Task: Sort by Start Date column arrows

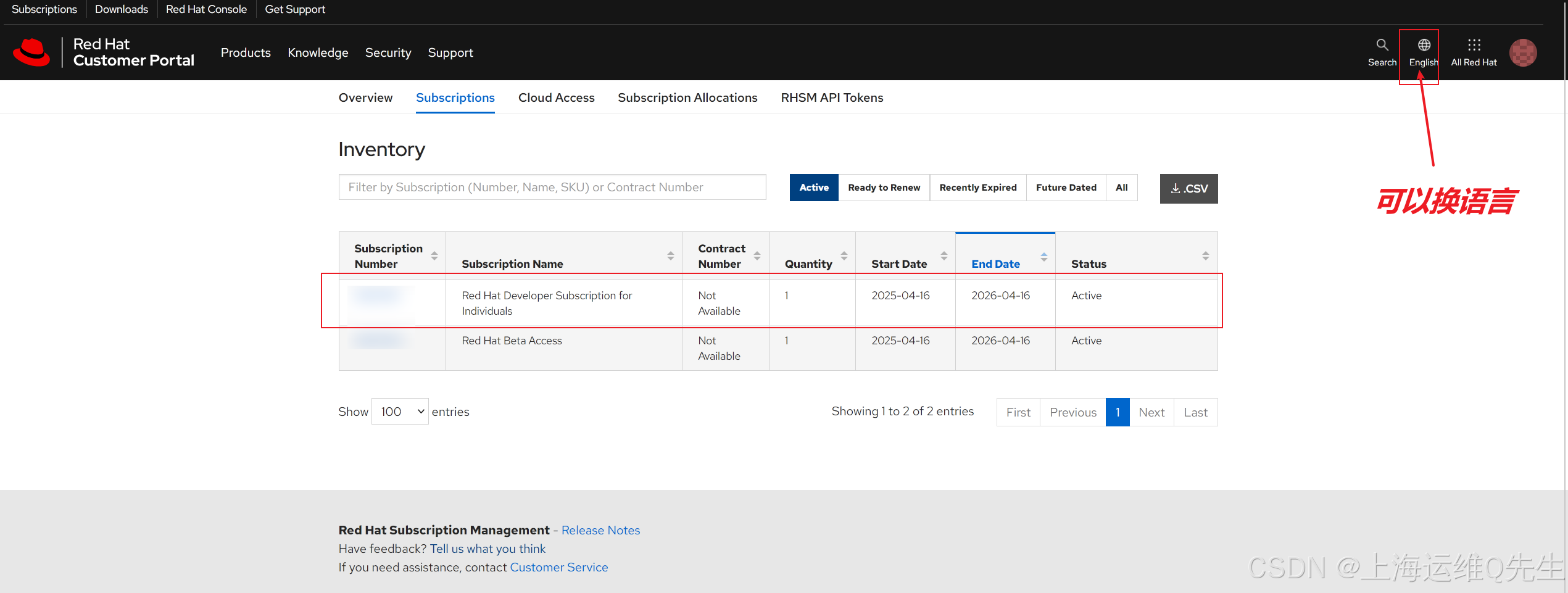Action: 944,255
